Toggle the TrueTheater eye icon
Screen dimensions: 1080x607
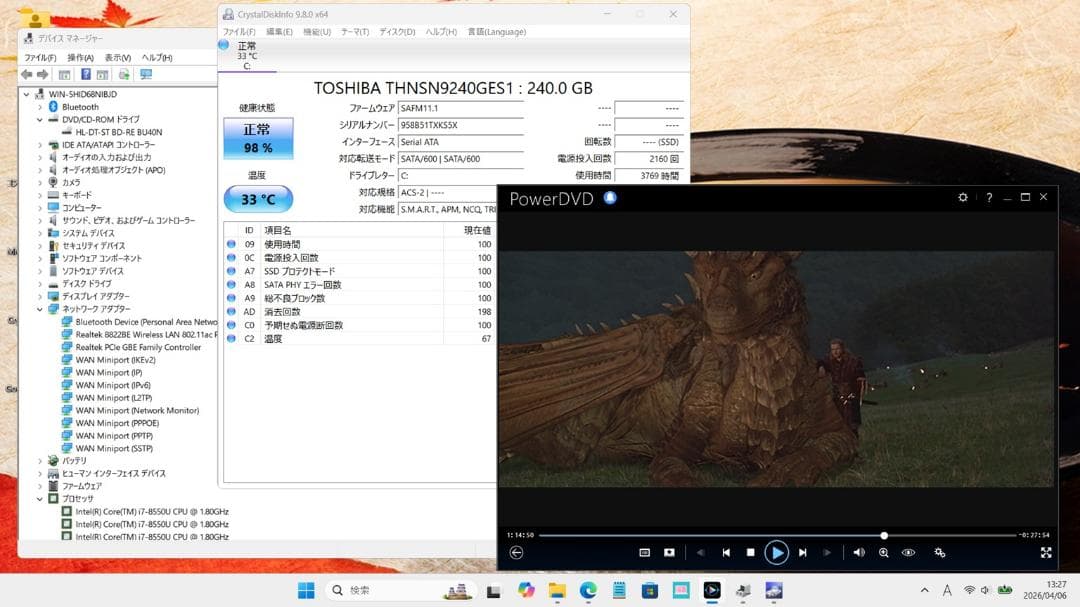(x=908, y=553)
